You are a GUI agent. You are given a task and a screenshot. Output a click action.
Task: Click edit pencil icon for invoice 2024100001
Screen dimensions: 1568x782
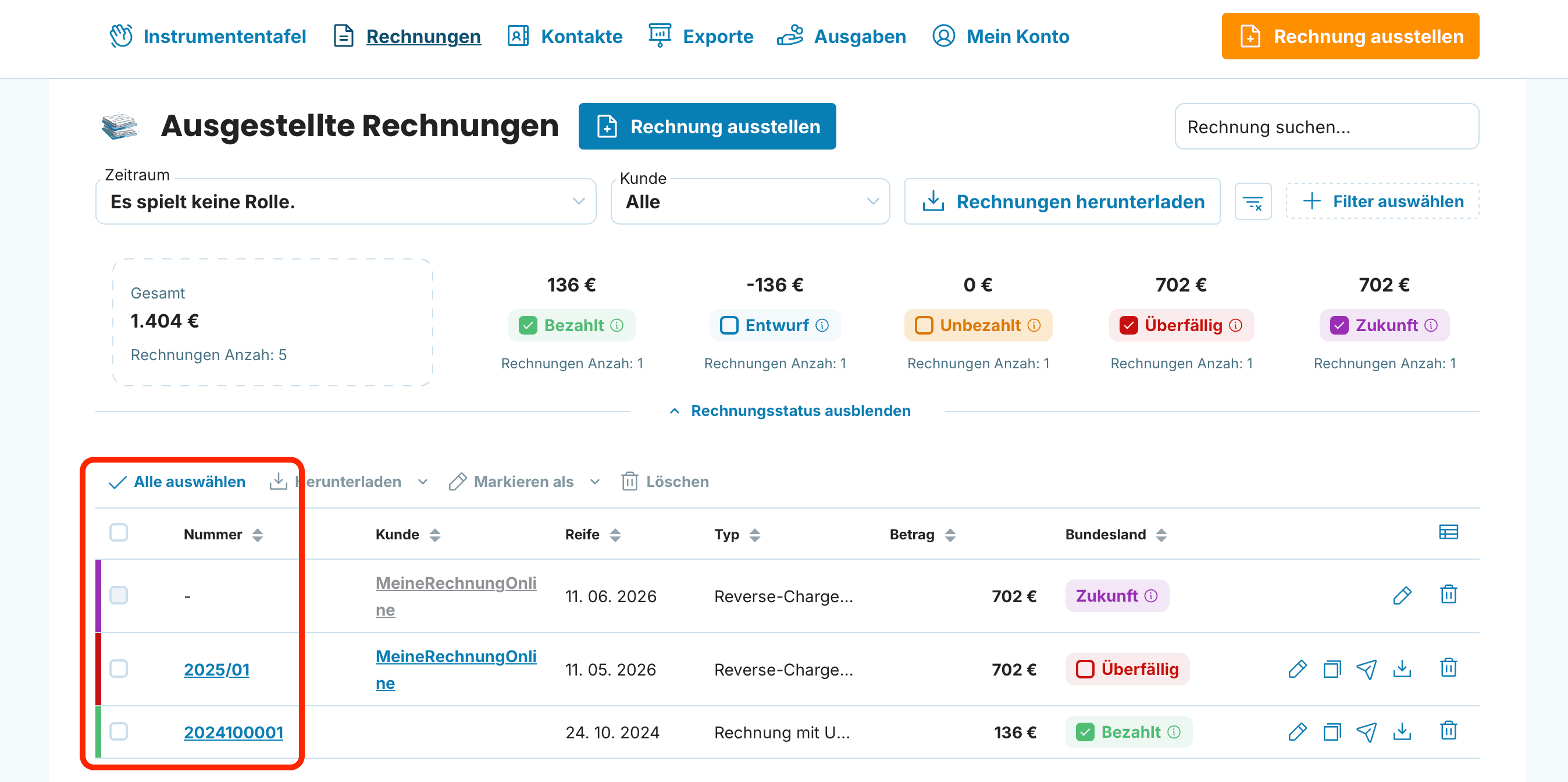pos(1297,731)
